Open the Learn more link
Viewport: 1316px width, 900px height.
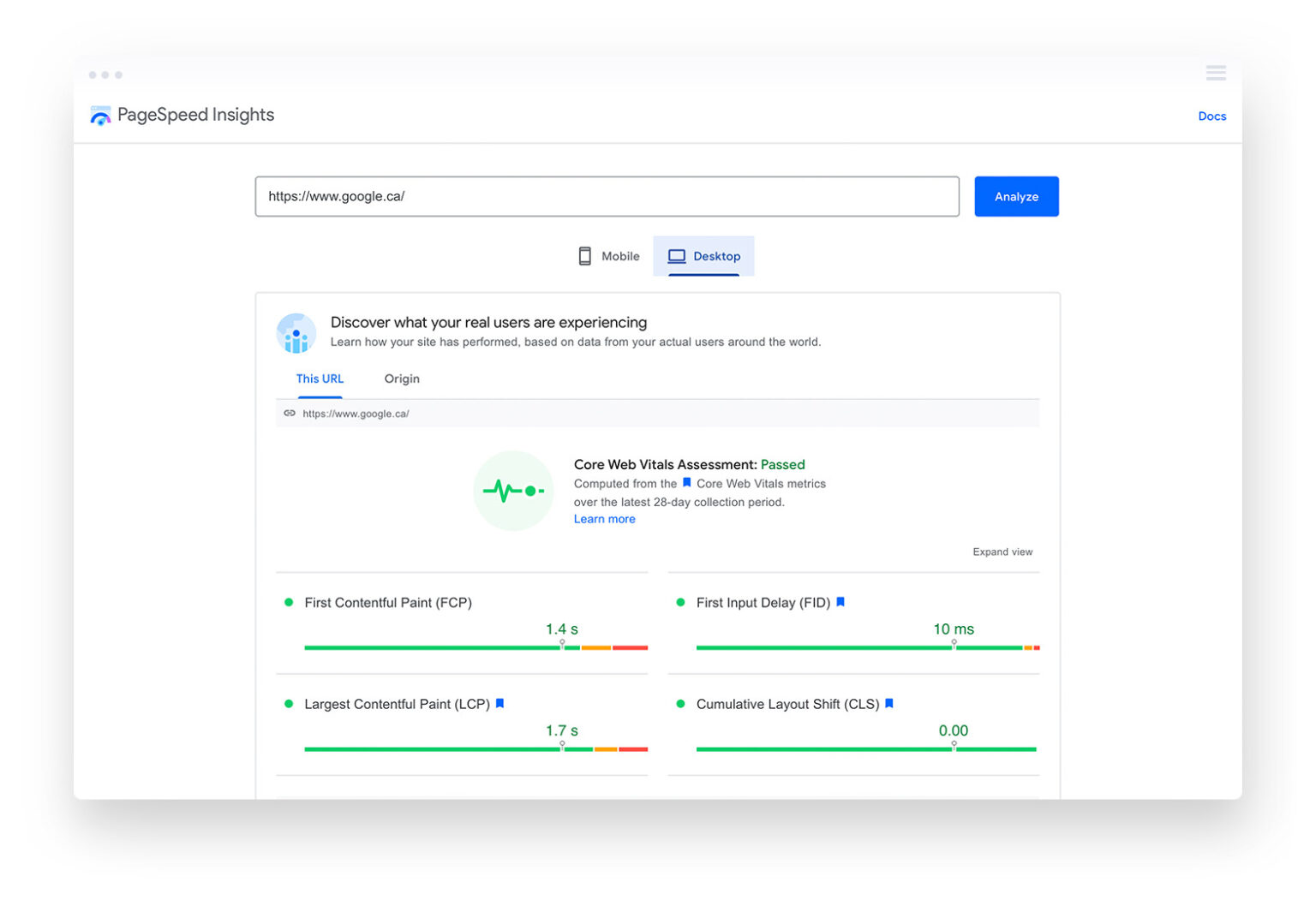(604, 519)
